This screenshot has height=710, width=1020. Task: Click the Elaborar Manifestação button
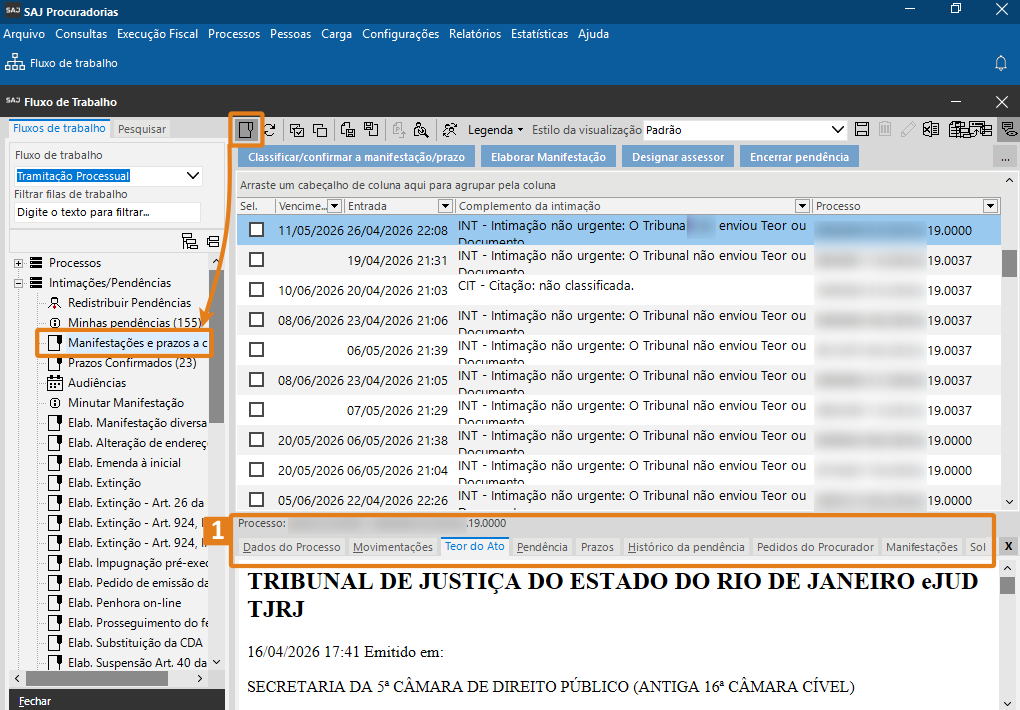click(548, 157)
